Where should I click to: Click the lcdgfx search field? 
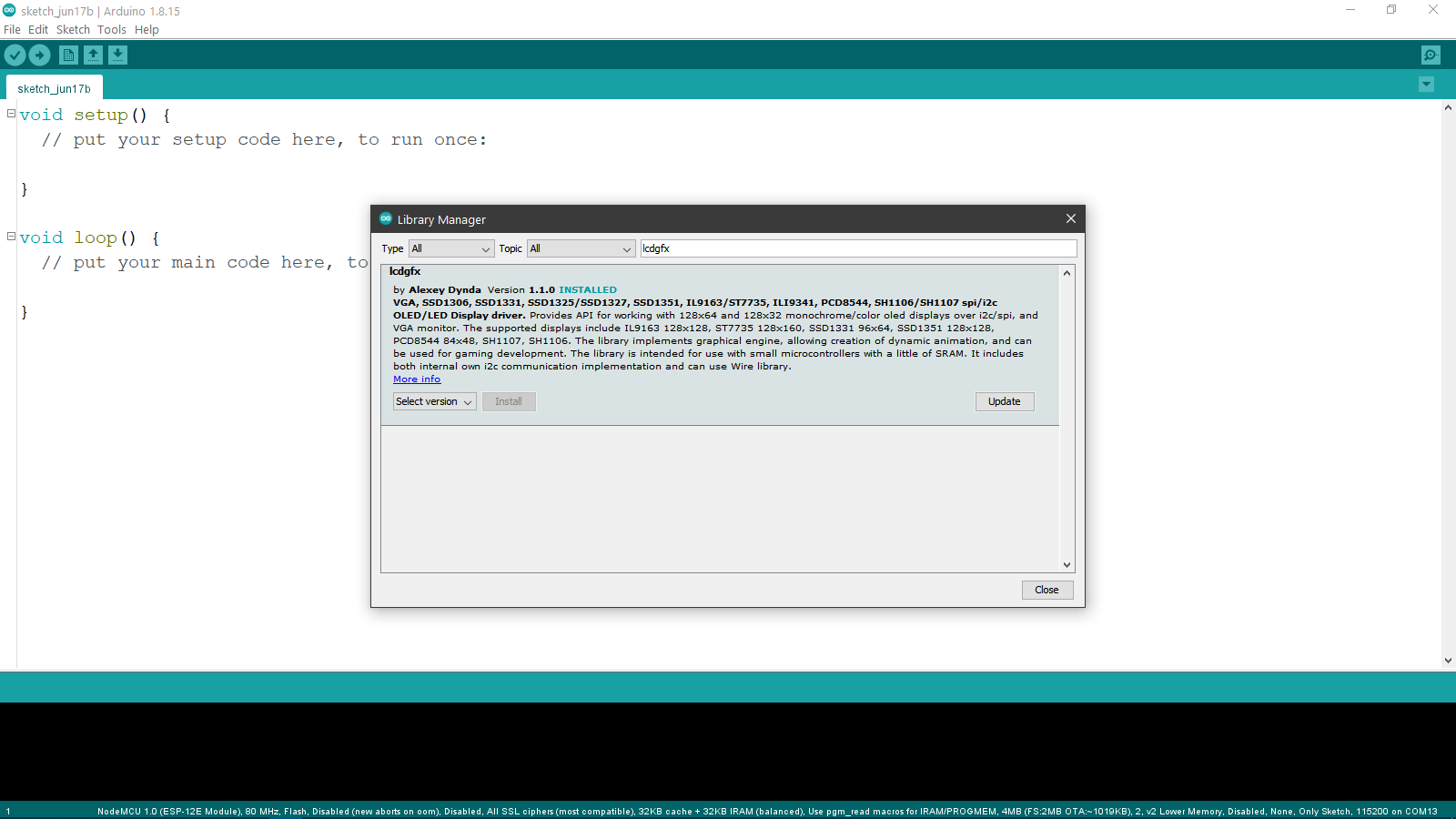(x=858, y=248)
